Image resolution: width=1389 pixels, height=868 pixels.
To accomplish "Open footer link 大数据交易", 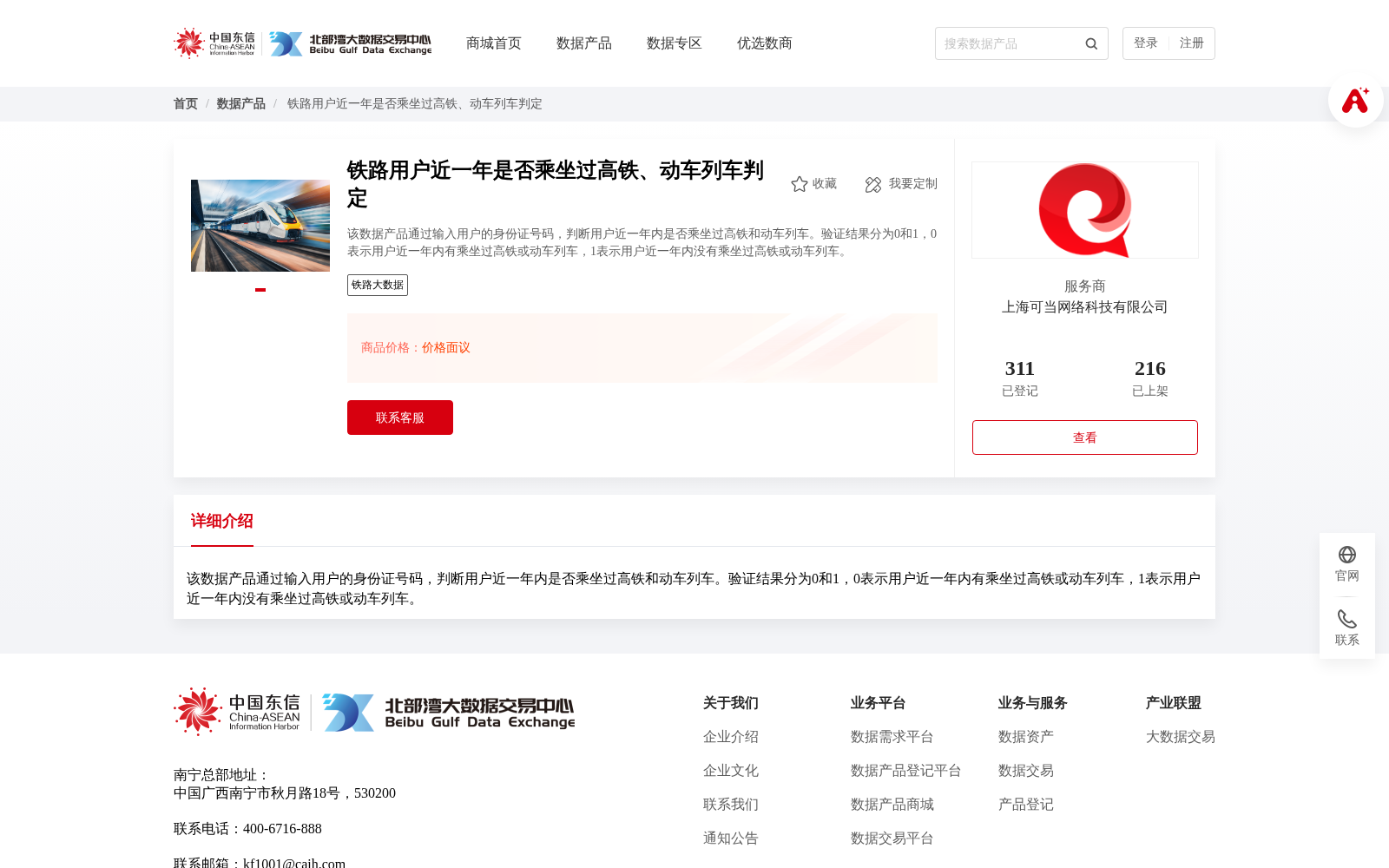I will coord(1181,737).
